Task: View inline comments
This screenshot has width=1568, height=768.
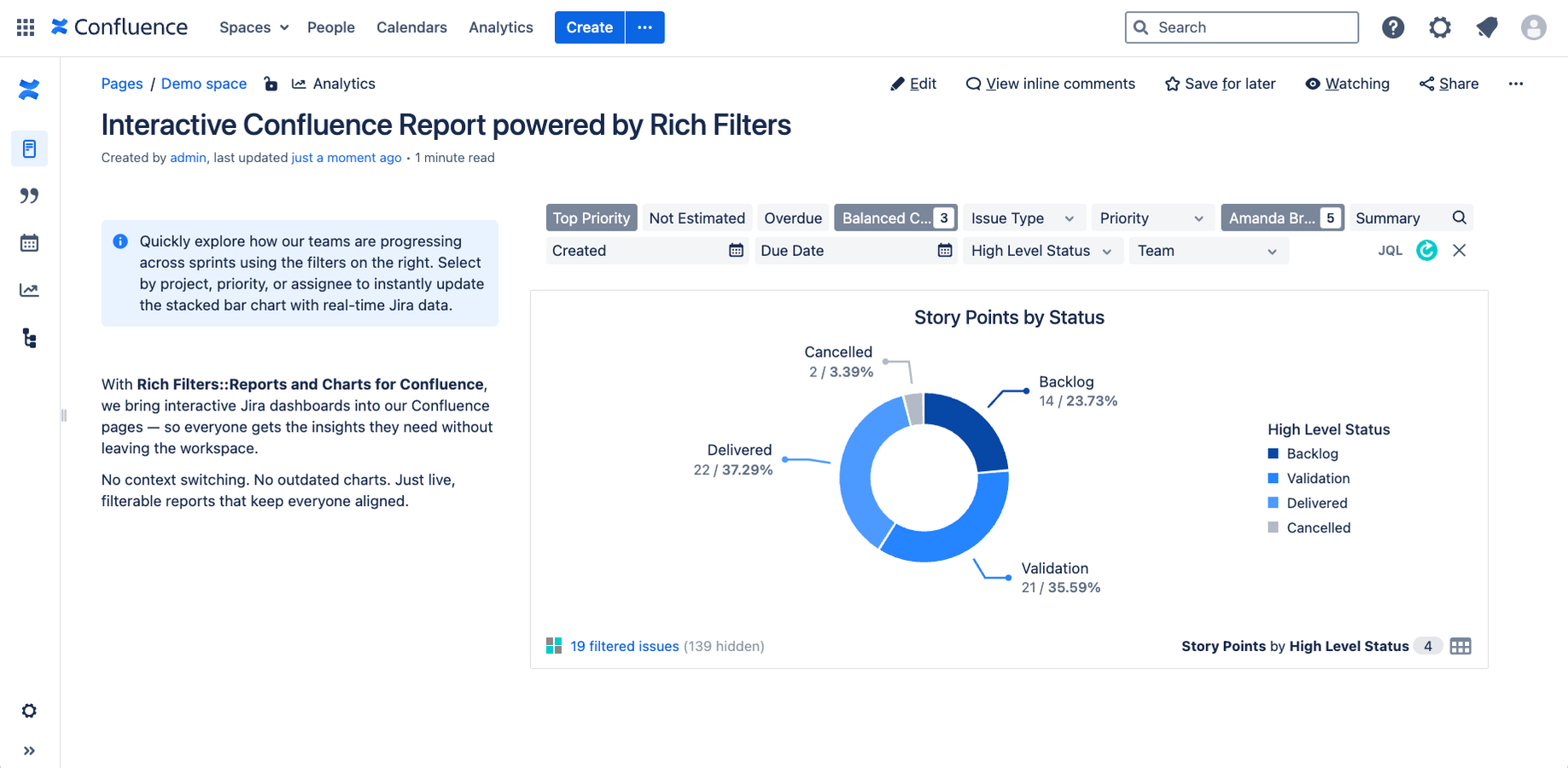Action: (1051, 84)
